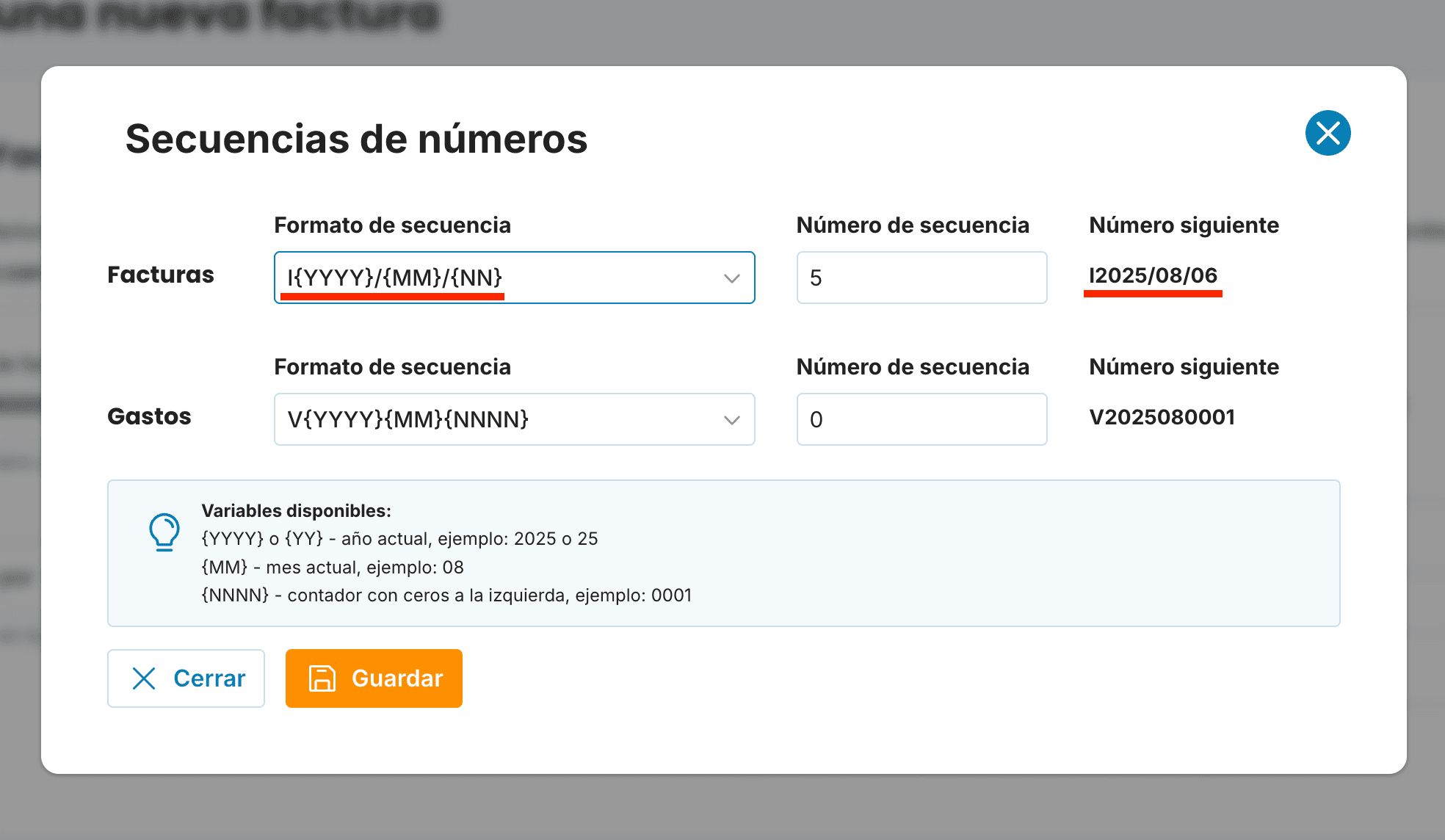Click Formato de secuencia label above Facturas
This screenshot has height=840, width=1445.
[392, 225]
